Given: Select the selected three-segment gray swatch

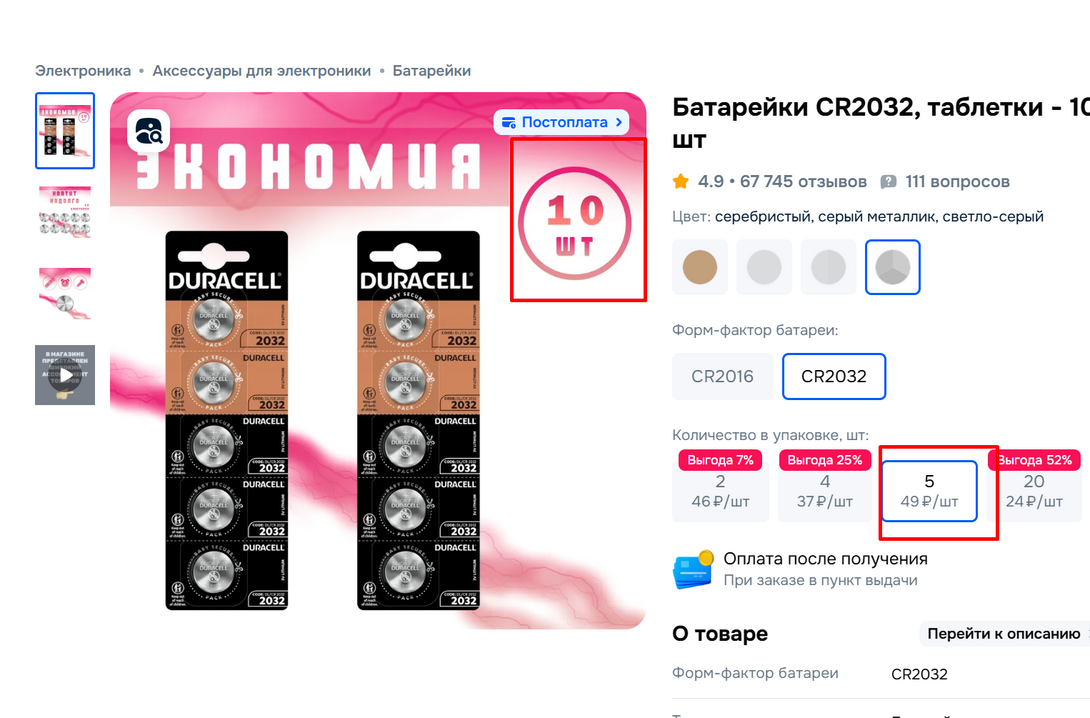Looking at the screenshot, I should coord(893,267).
